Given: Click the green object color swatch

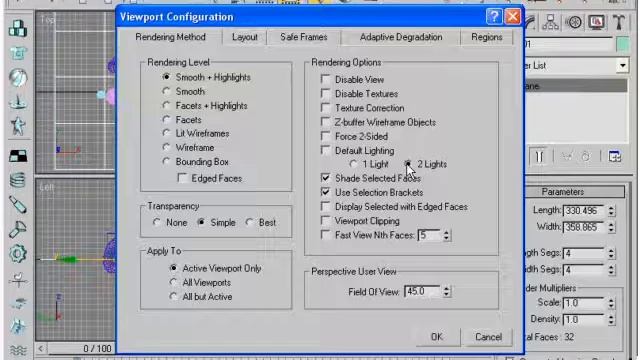Looking at the screenshot, I should tap(623, 44).
